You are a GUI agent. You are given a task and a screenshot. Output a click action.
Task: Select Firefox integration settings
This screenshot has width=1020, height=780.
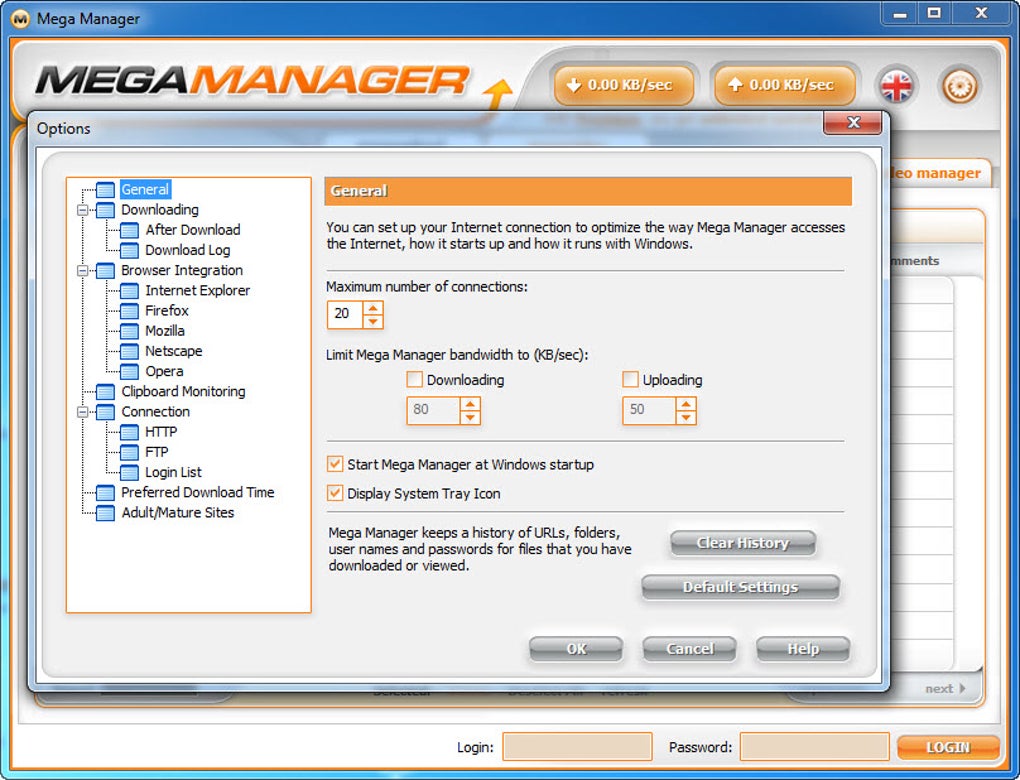coord(167,310)
